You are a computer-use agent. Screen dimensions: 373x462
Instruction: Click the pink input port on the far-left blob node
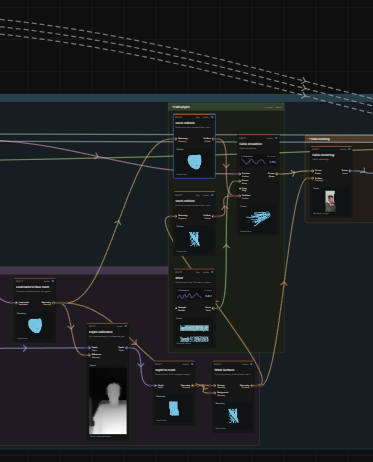click(16, 303)
